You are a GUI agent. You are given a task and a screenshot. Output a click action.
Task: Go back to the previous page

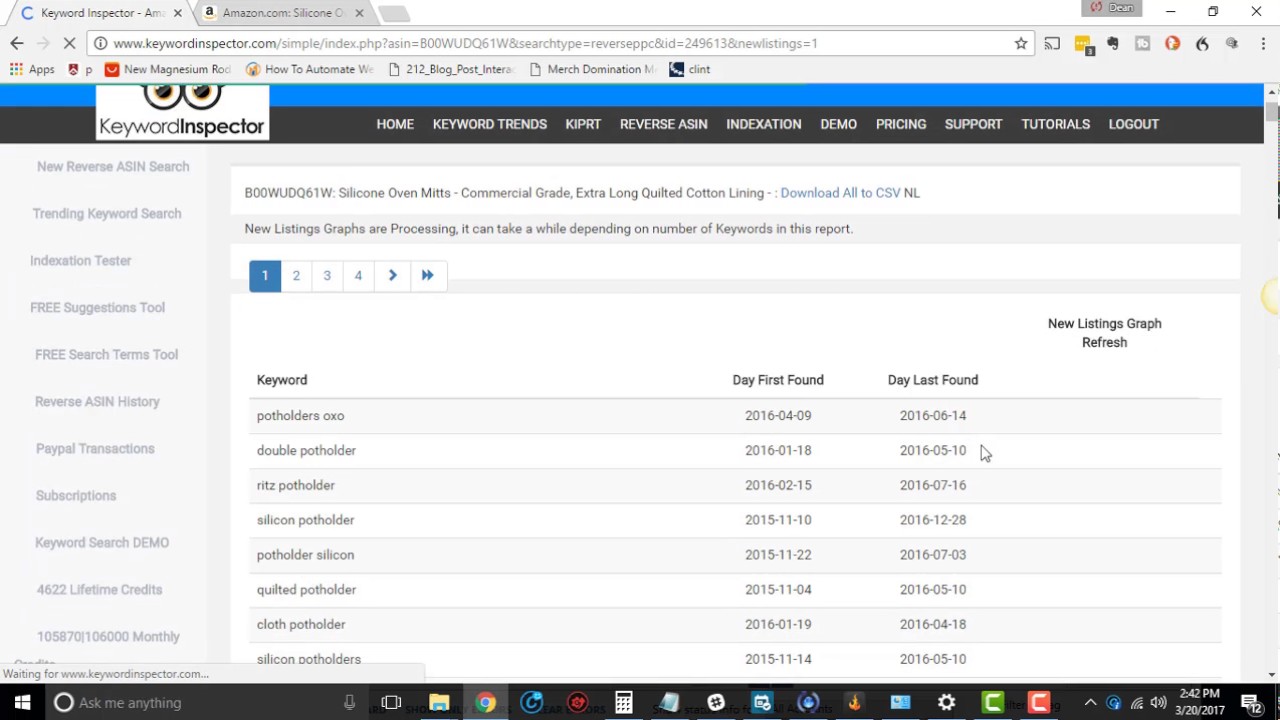16,43
